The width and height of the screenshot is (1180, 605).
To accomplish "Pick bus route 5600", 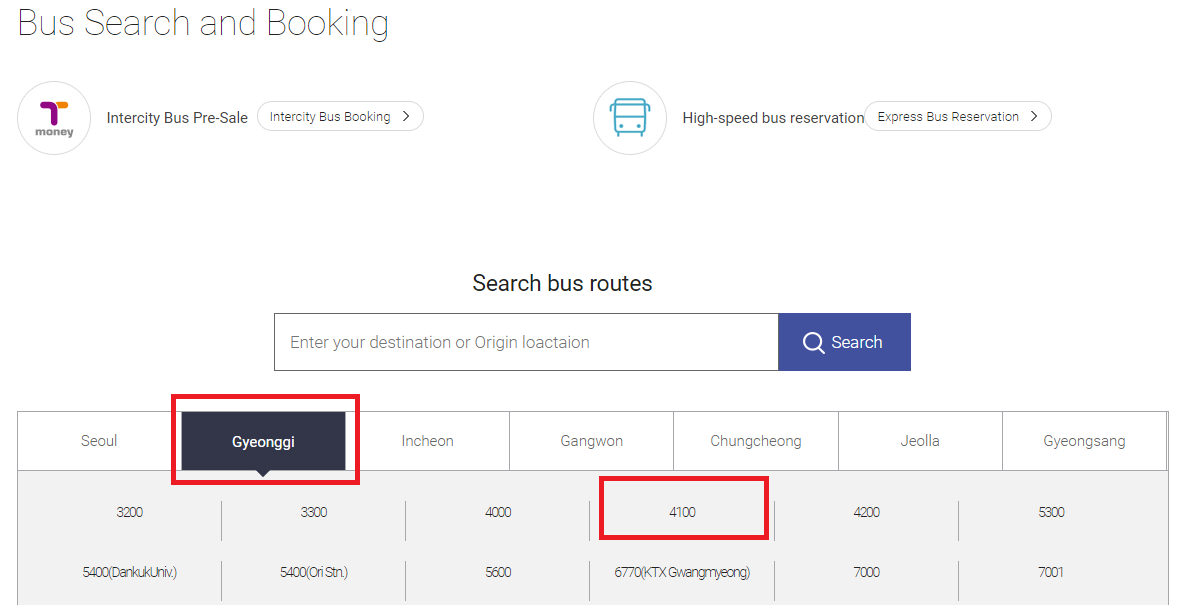I will point(498,573).
